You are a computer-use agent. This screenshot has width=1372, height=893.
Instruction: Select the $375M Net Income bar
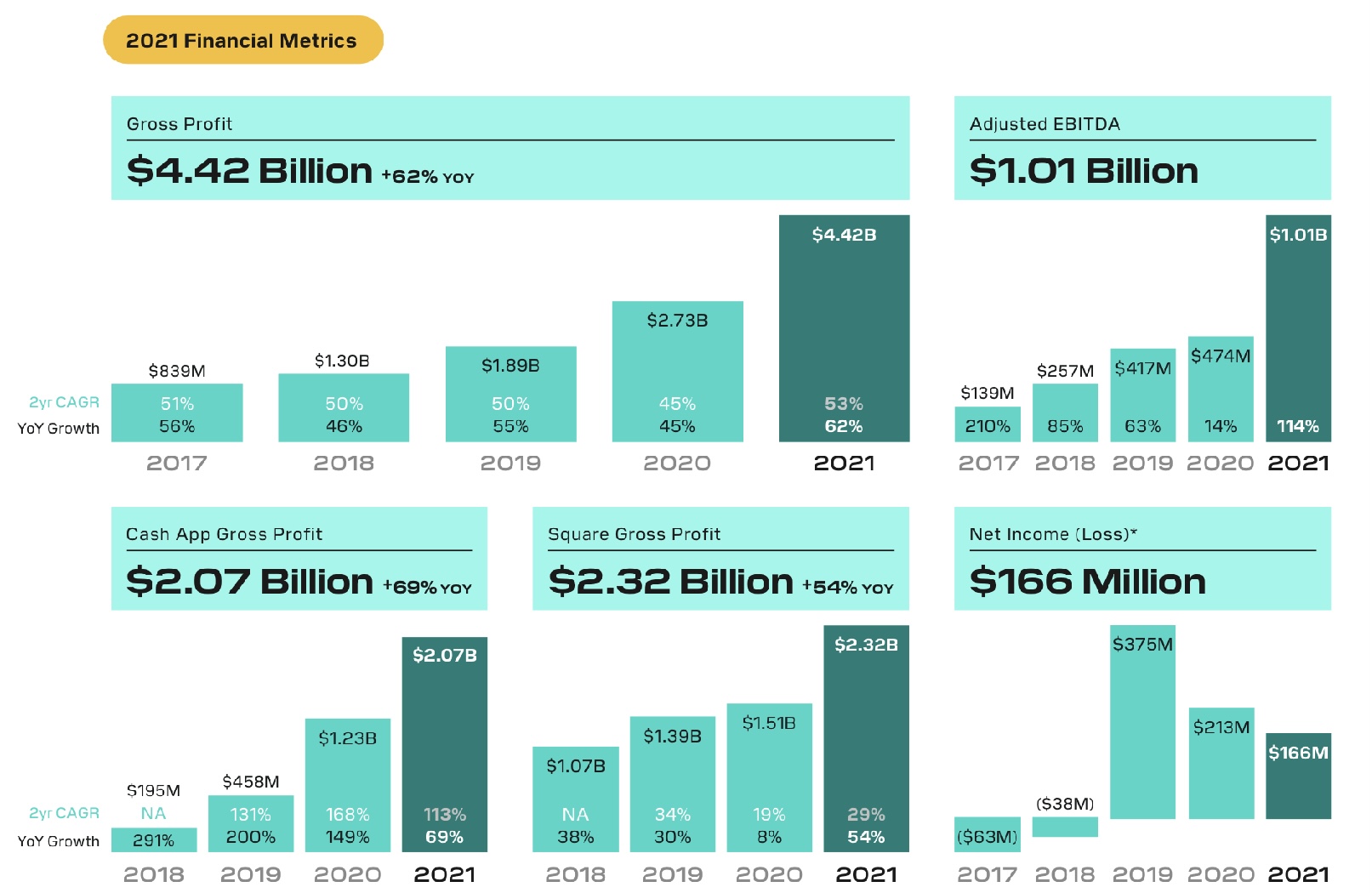(x=1141, y=722)
